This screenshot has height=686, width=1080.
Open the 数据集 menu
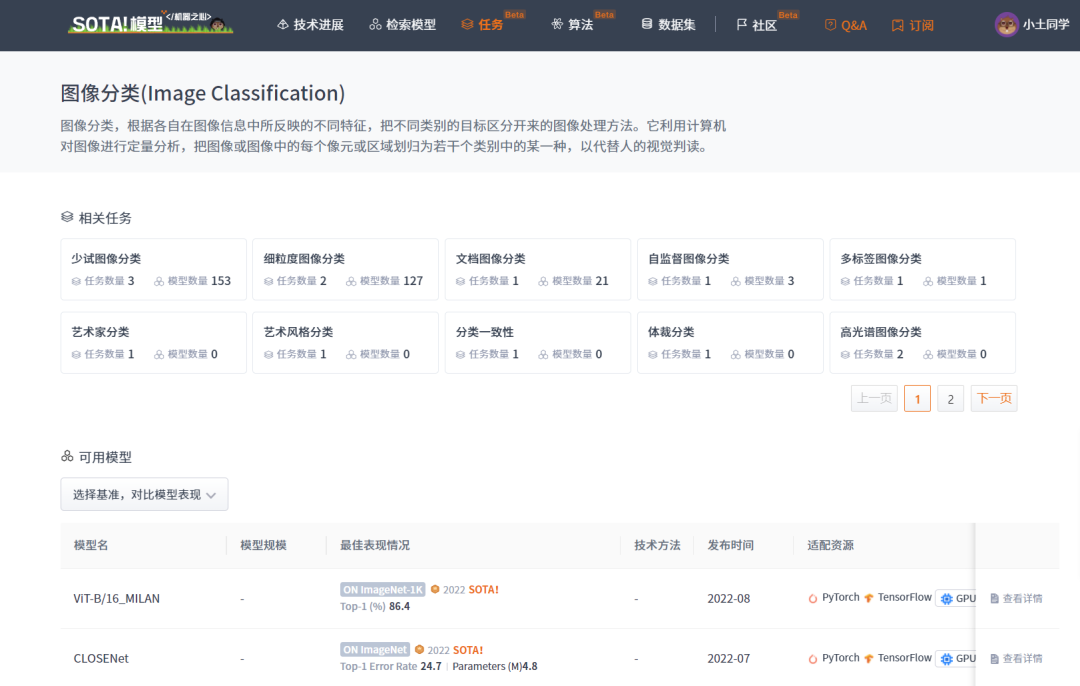(x=668, y=25)
